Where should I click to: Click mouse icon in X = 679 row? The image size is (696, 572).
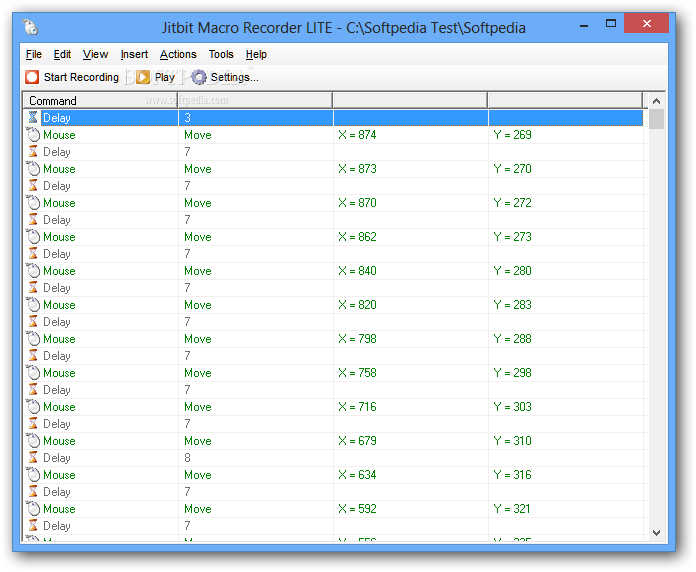(x=33, y=441)
